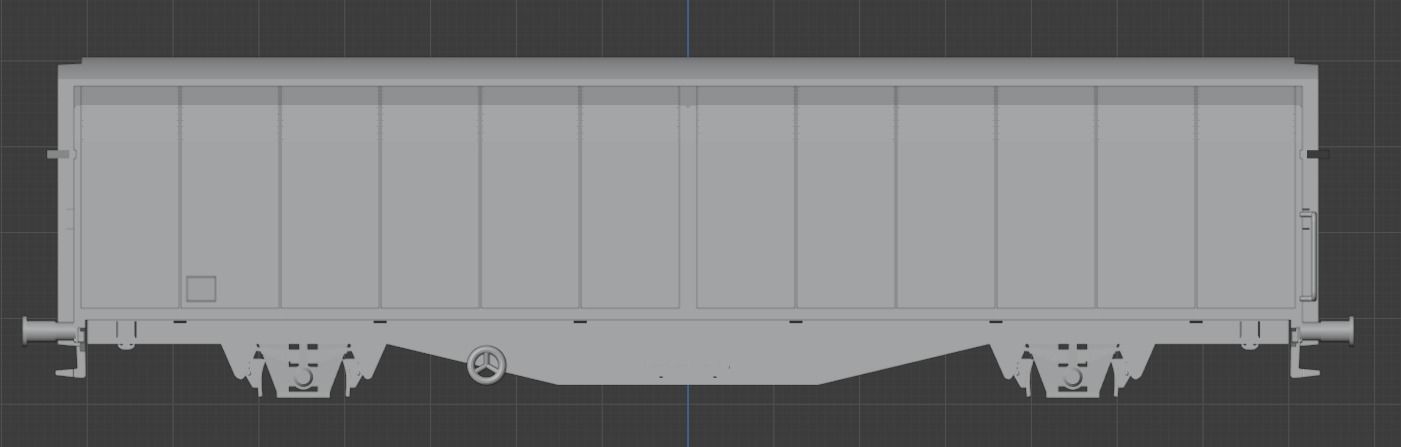Click the right end buffer of the wagon
The image size is (1401, 447).
tap(1326, 331)
